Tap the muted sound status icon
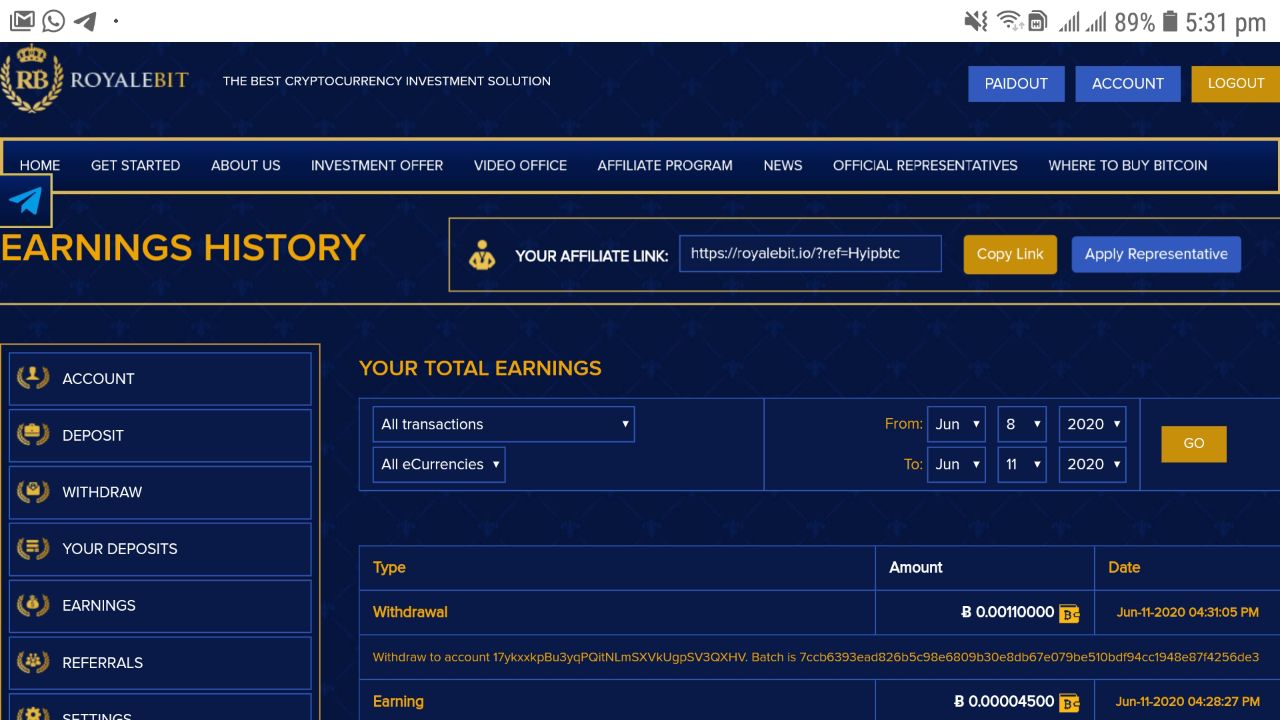The image size is (1280, 720). coord(976,21)
